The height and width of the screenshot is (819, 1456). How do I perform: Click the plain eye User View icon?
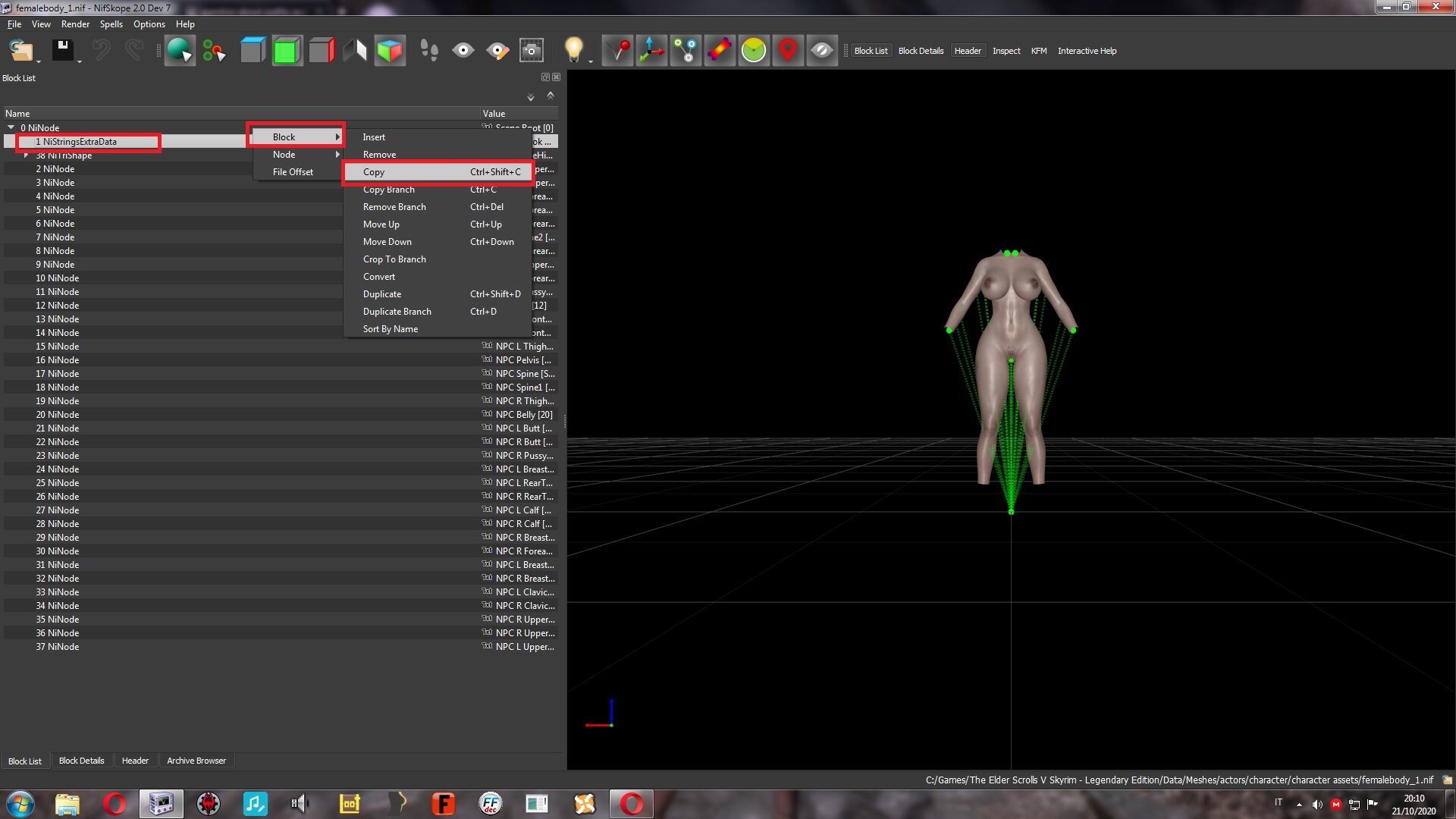click(463, 51)
